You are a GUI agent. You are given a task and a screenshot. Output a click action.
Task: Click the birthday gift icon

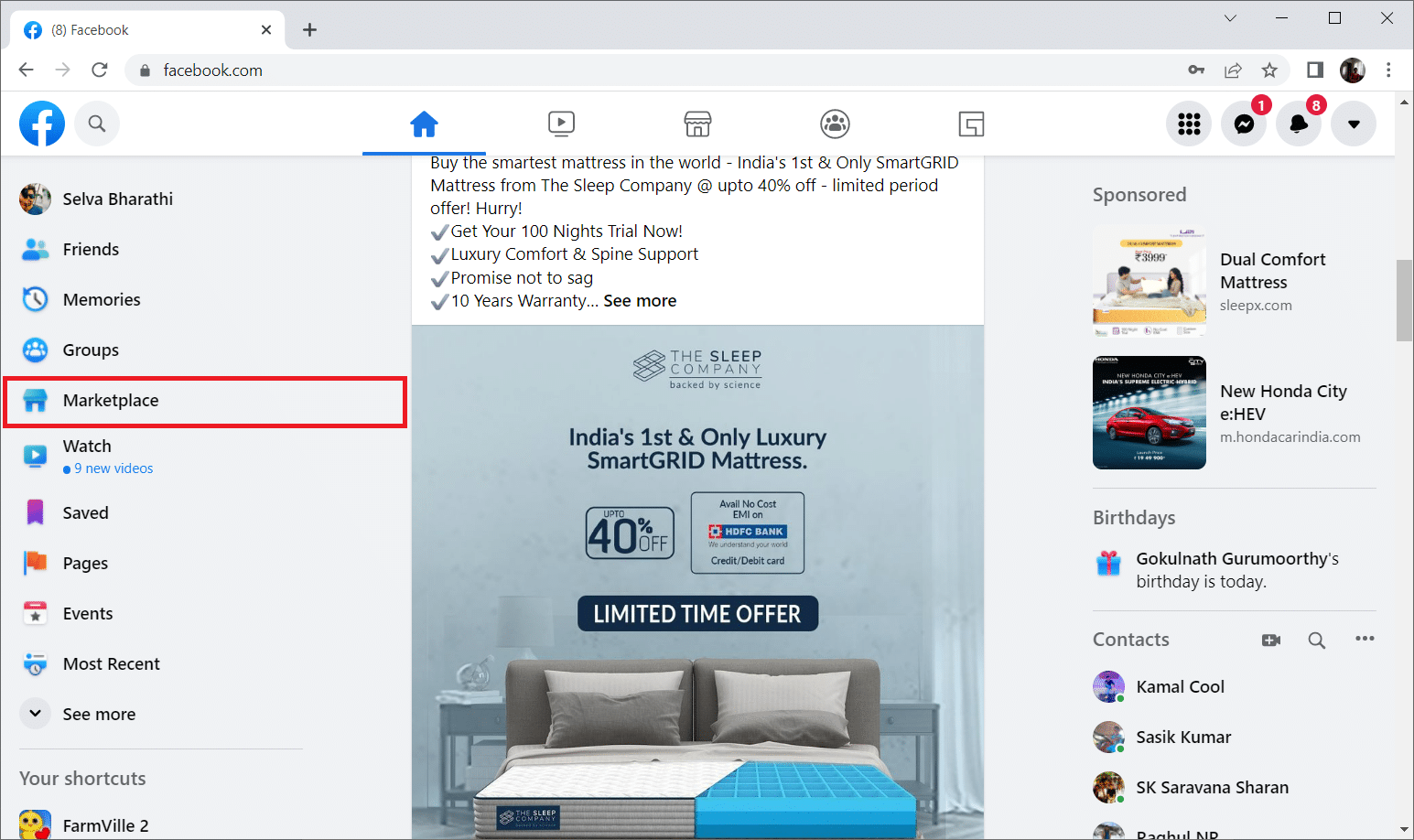click(1108, 563)
